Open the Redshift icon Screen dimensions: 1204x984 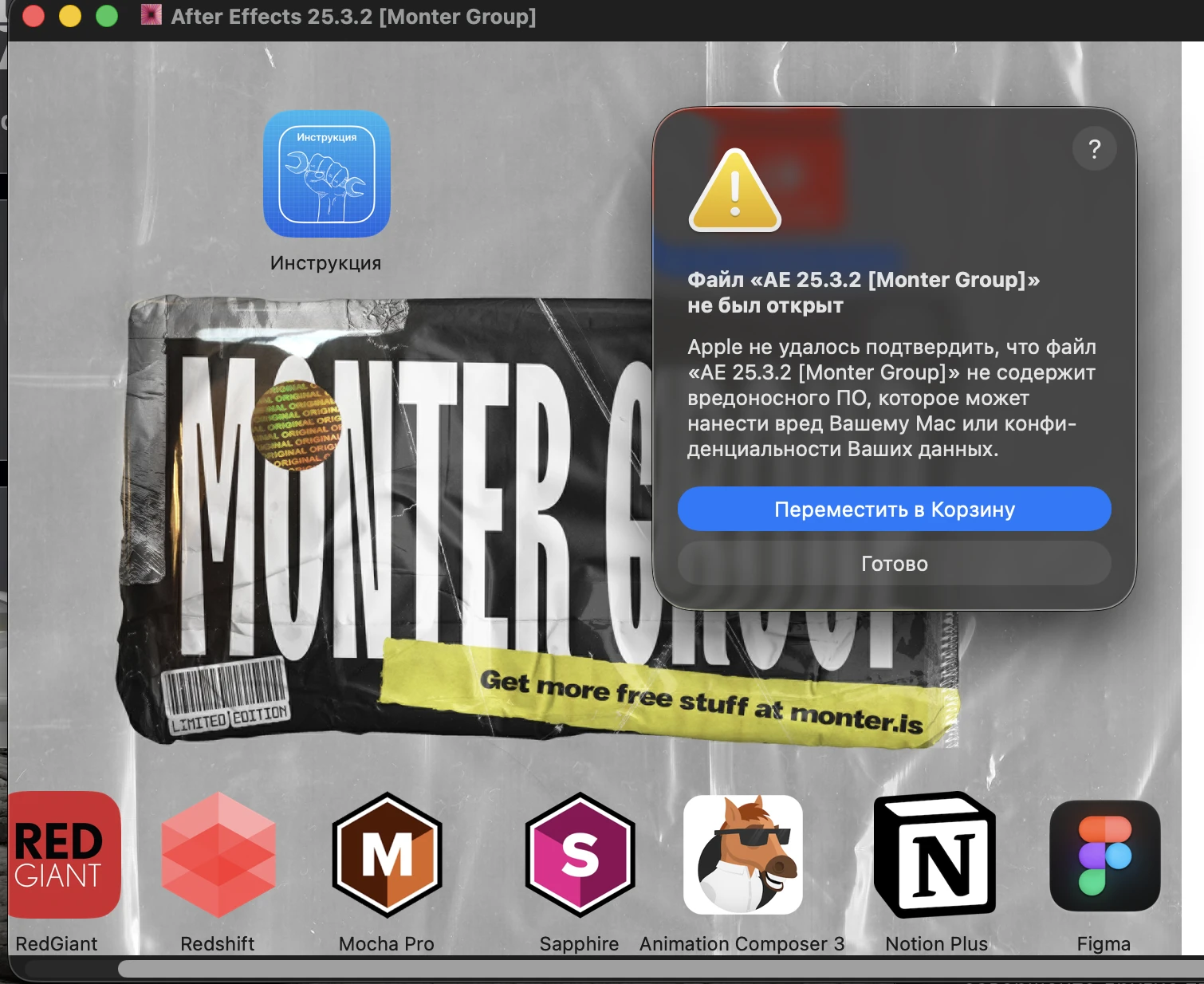[218, 854]
